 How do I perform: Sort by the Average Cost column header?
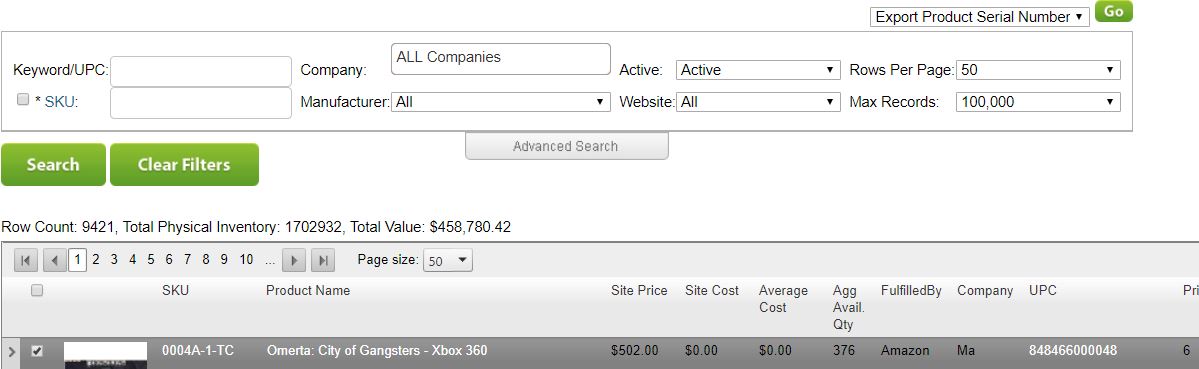[783, 299]
